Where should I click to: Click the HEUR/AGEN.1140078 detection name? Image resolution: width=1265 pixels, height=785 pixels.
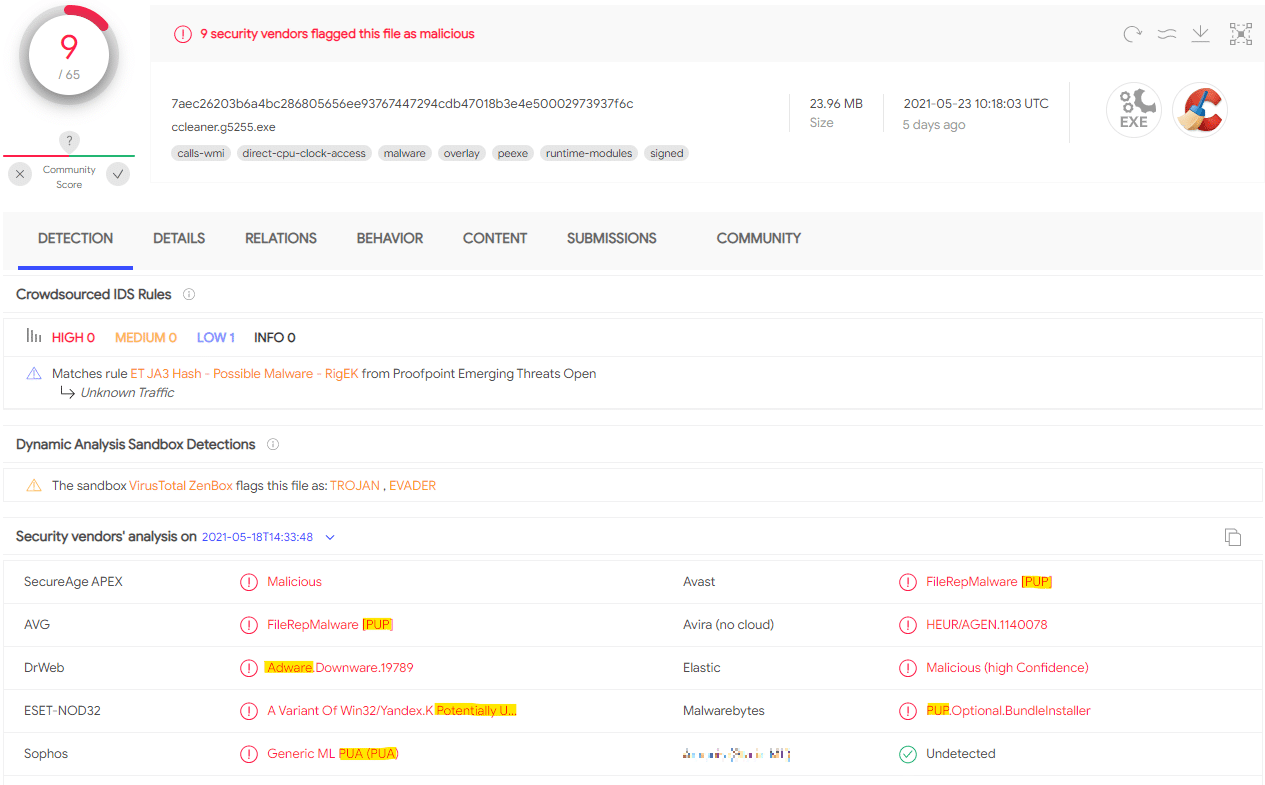987,625
